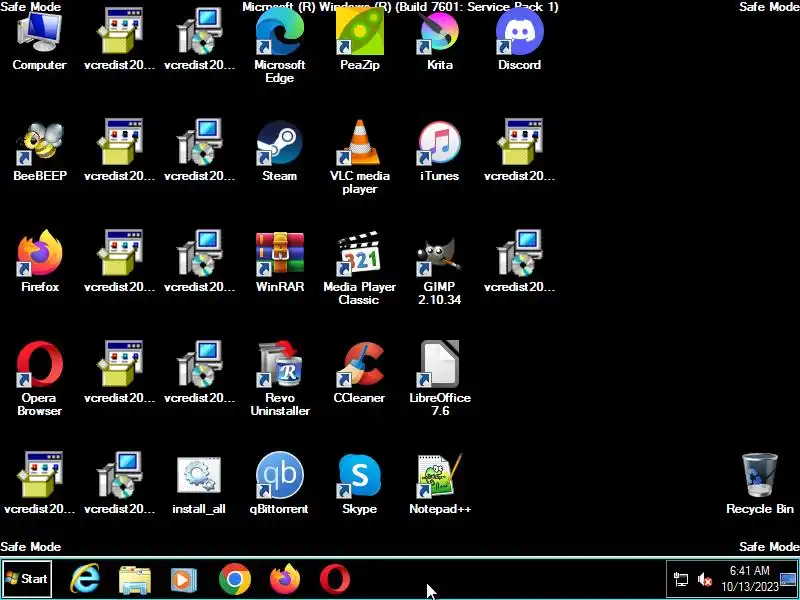Click the network status tray icon
The height and width of the screenshot is (600, 800).
[681, 580]
